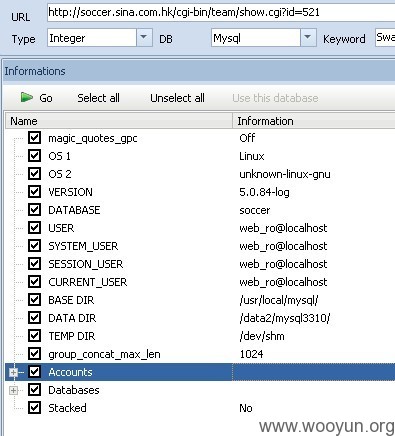Toggle the VERSION checkbox
Image resolution: width=395 pixels, height=436 pixels.
coord(34,192)
